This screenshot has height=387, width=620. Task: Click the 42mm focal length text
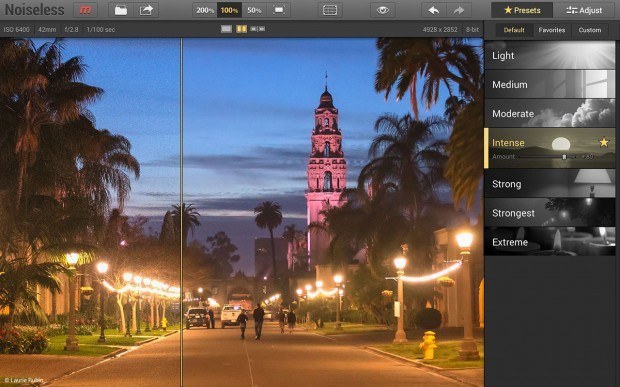click(x=47, y=29)
